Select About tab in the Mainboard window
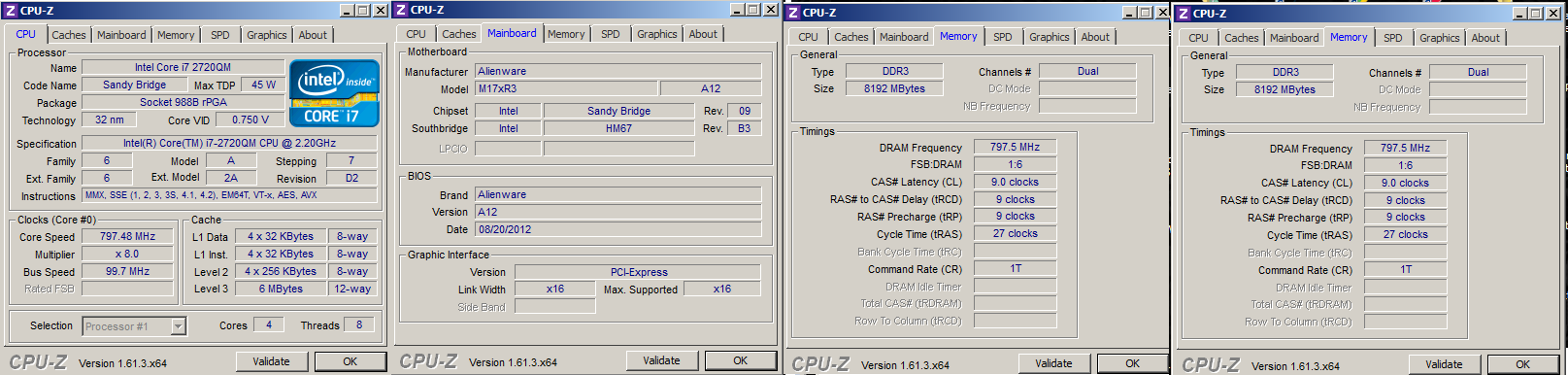Screen dimensions: 1568x375 [x=703, y=34]
